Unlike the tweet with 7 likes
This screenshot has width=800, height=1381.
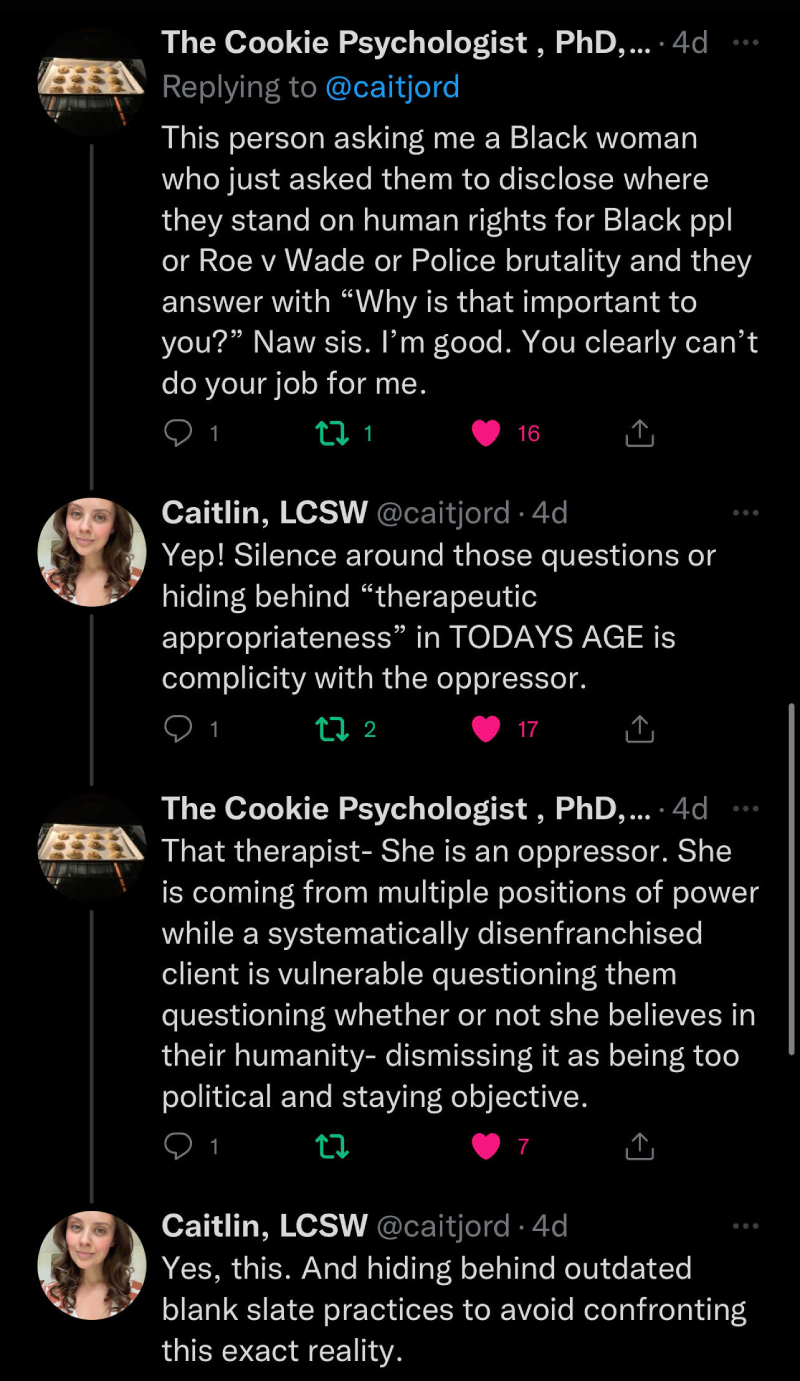[486, 1147]
